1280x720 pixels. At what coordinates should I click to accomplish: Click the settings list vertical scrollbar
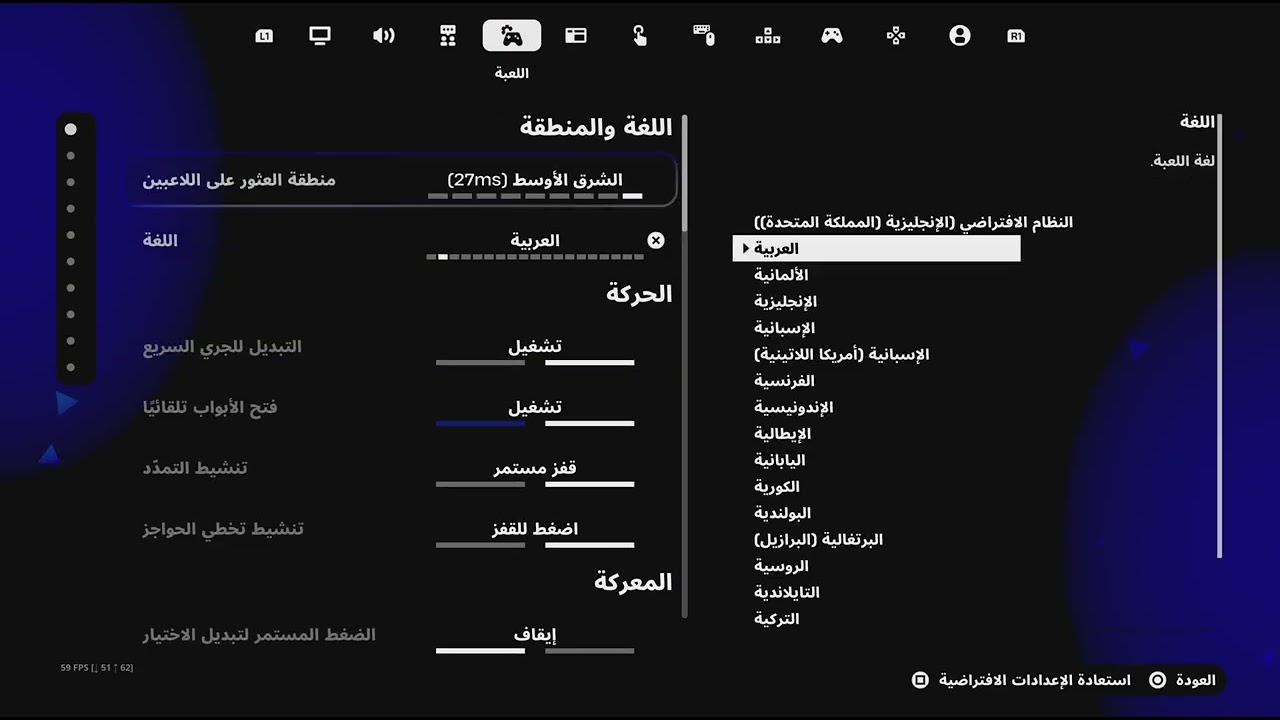684,365
